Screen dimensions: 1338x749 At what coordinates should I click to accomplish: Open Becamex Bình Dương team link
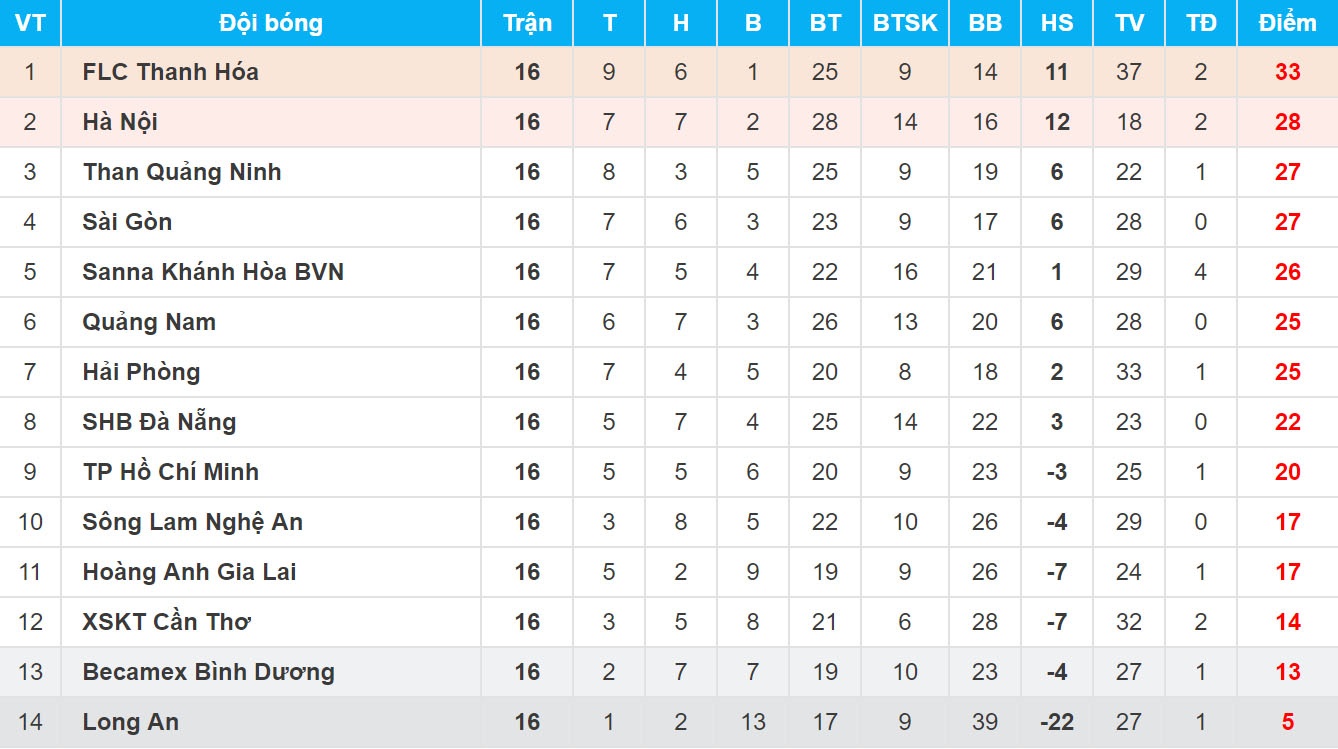(208, 672)
